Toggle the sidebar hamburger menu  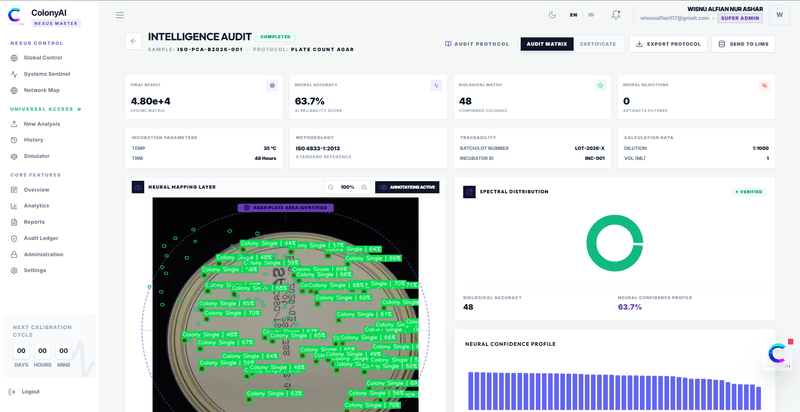120,15
